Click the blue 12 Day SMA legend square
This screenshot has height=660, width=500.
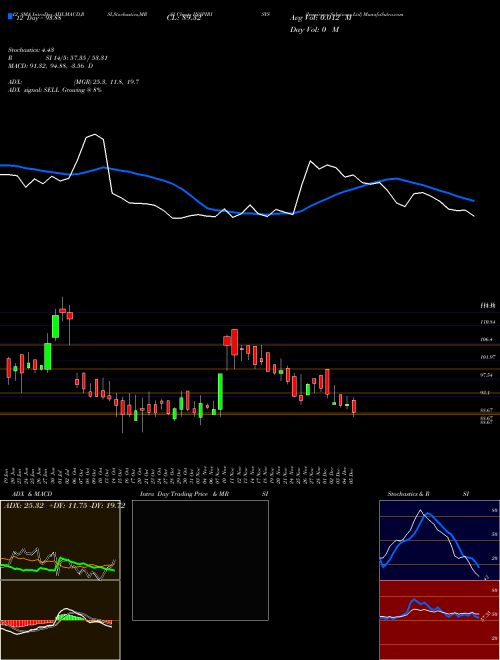coord(10,16)
